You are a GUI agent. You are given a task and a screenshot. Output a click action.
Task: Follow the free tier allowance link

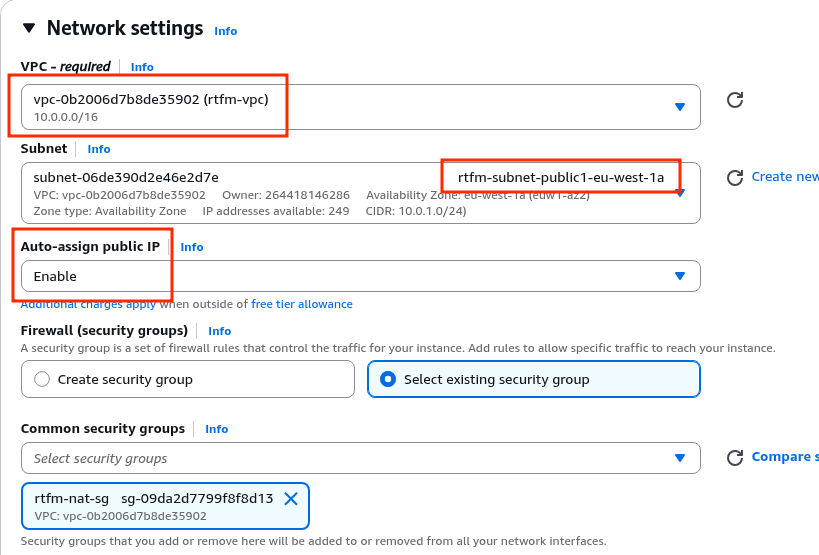(x=301, y=304)
